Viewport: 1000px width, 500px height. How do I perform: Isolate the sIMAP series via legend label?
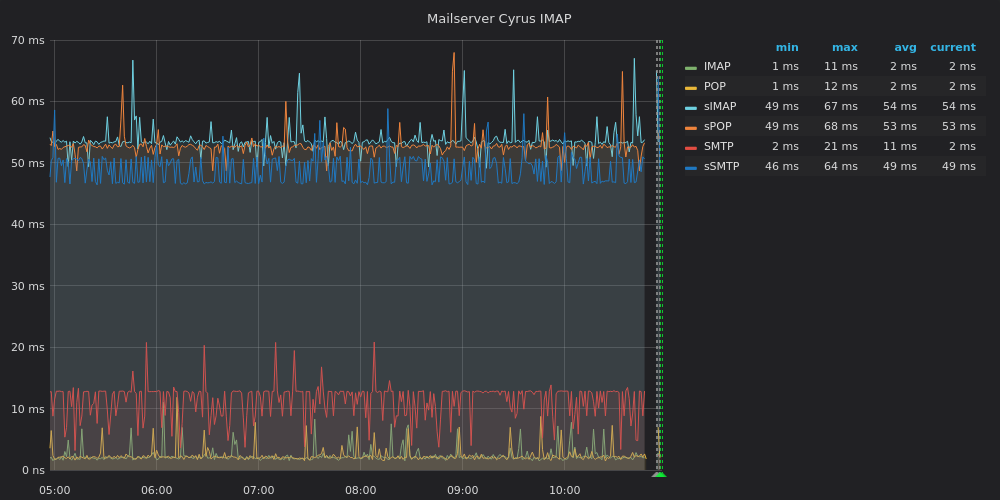tap(720, 107)
